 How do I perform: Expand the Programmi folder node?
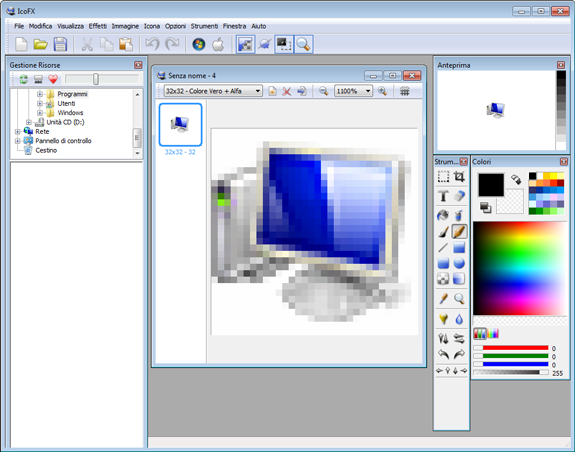[x=40, y=94]
